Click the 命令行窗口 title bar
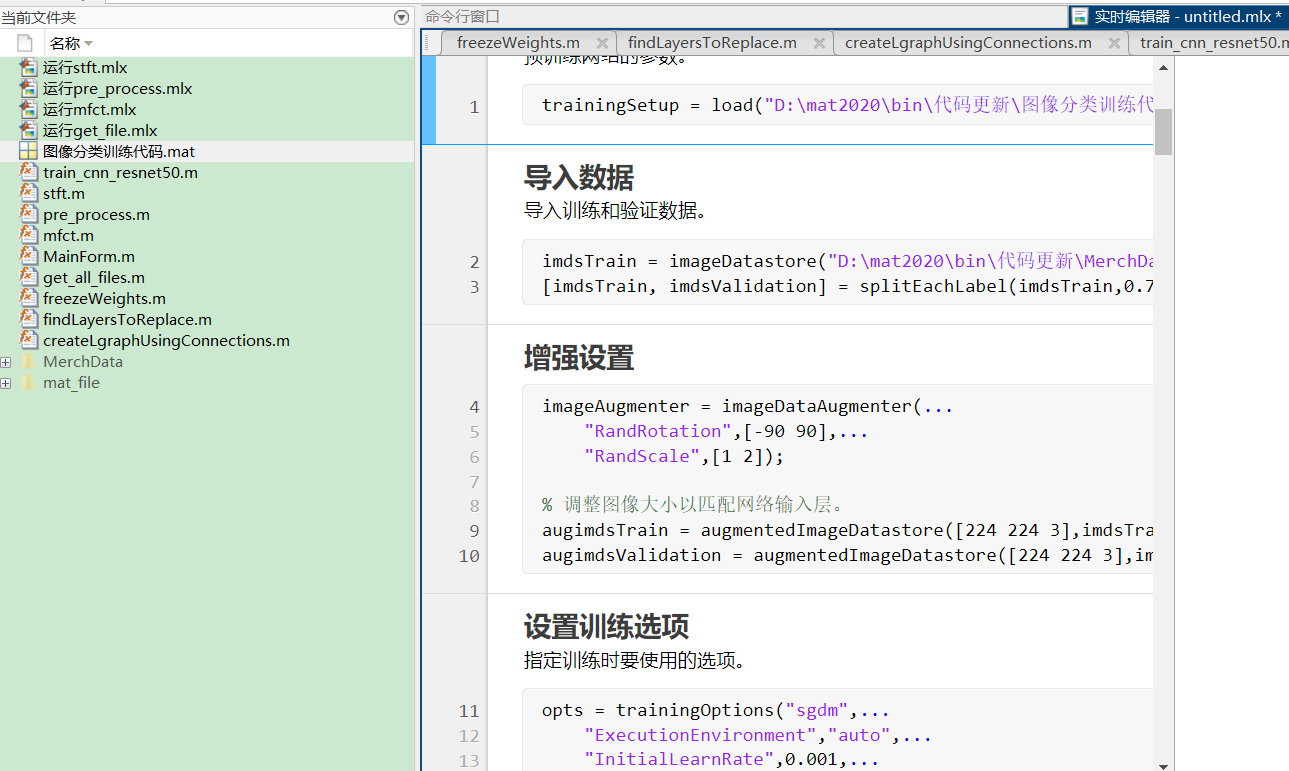This screenshot has height=771, width=1289. tap(742, 17)
